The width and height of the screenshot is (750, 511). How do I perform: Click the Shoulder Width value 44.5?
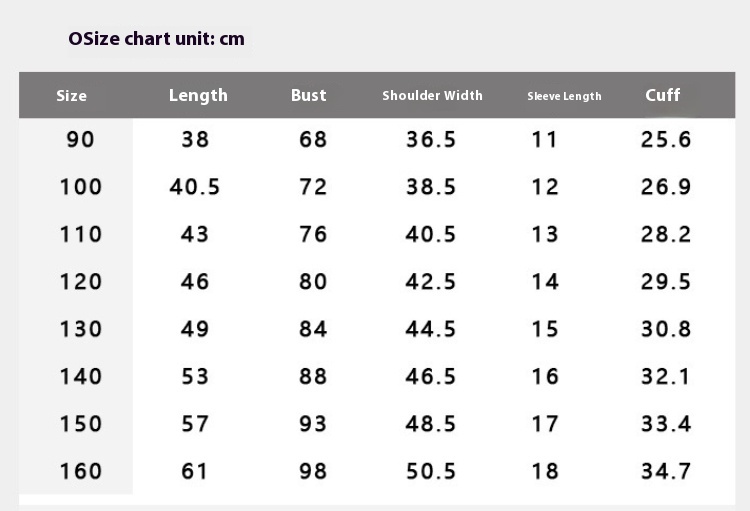(x=431, y=329)
